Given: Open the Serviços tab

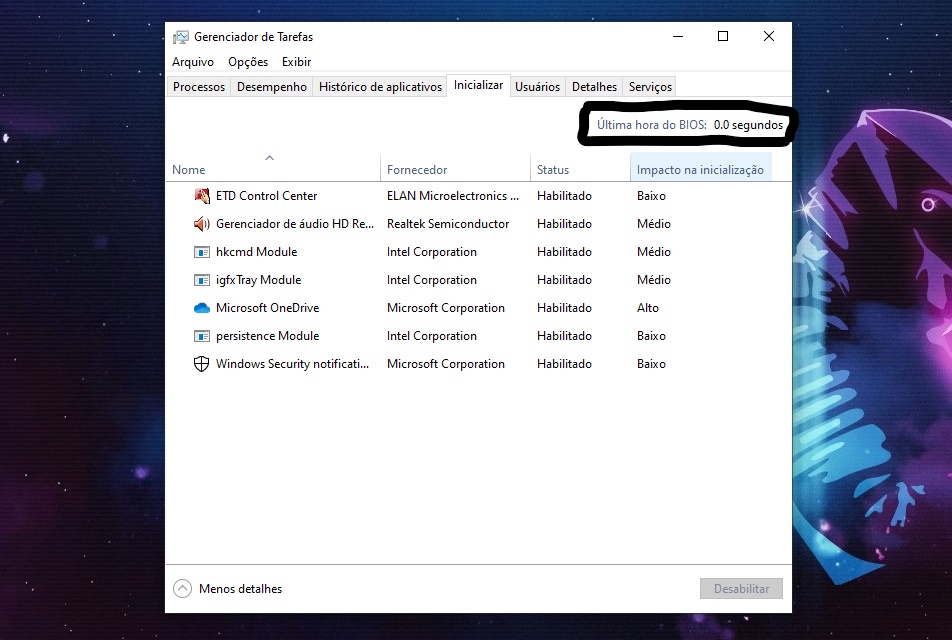Looking at the screenshot, I should 650,87.
